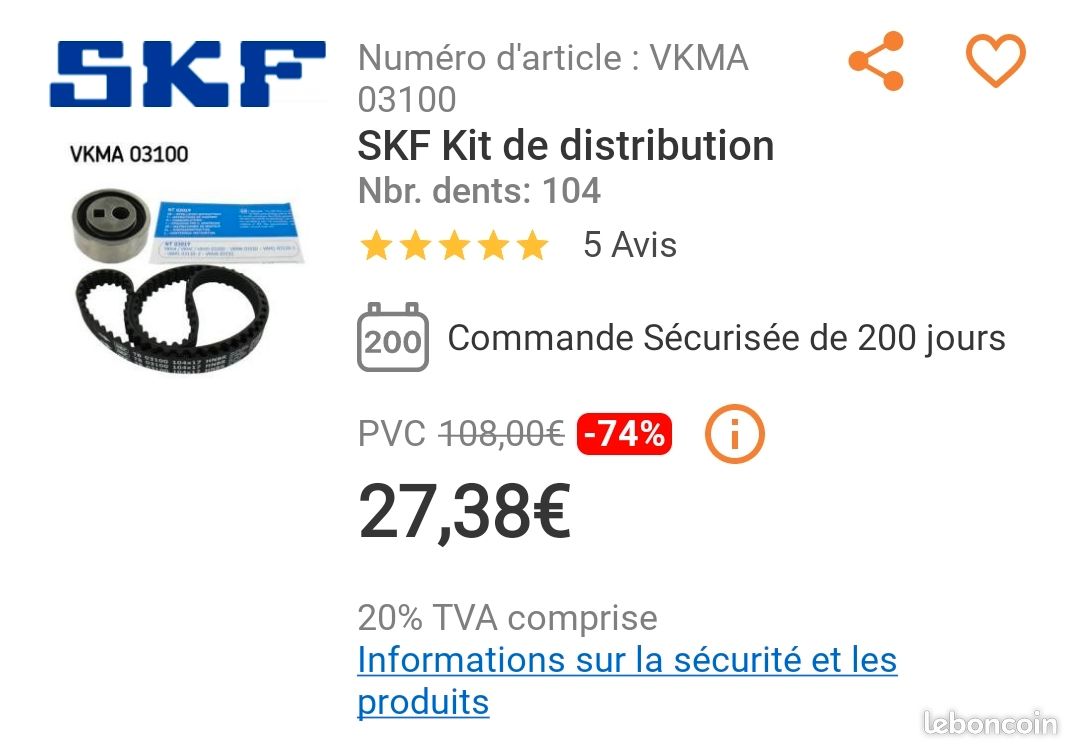The width and height of the screenshot is (1079, 753).
Task: Select the 'SKF Kit de distribution' title
Action: (566, 146)
